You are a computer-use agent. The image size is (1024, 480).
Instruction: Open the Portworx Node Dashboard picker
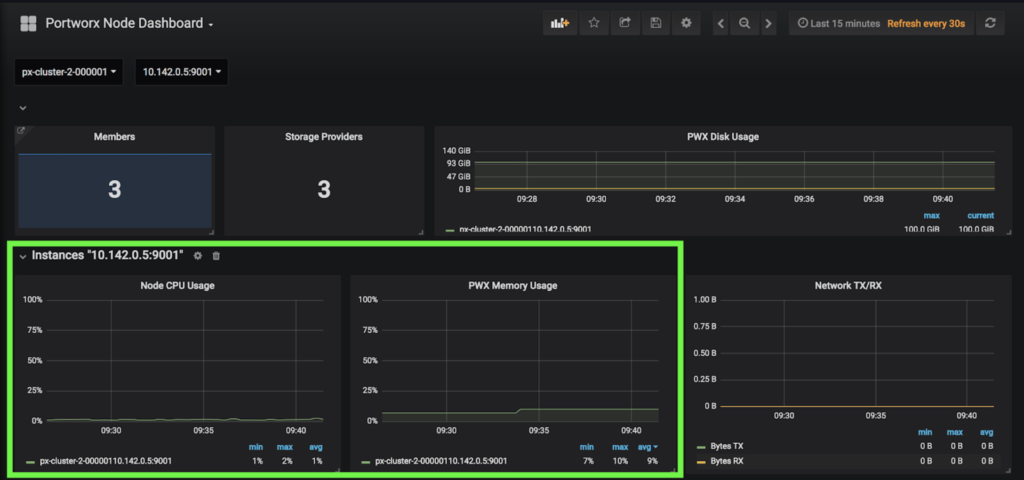coord(130,23)
